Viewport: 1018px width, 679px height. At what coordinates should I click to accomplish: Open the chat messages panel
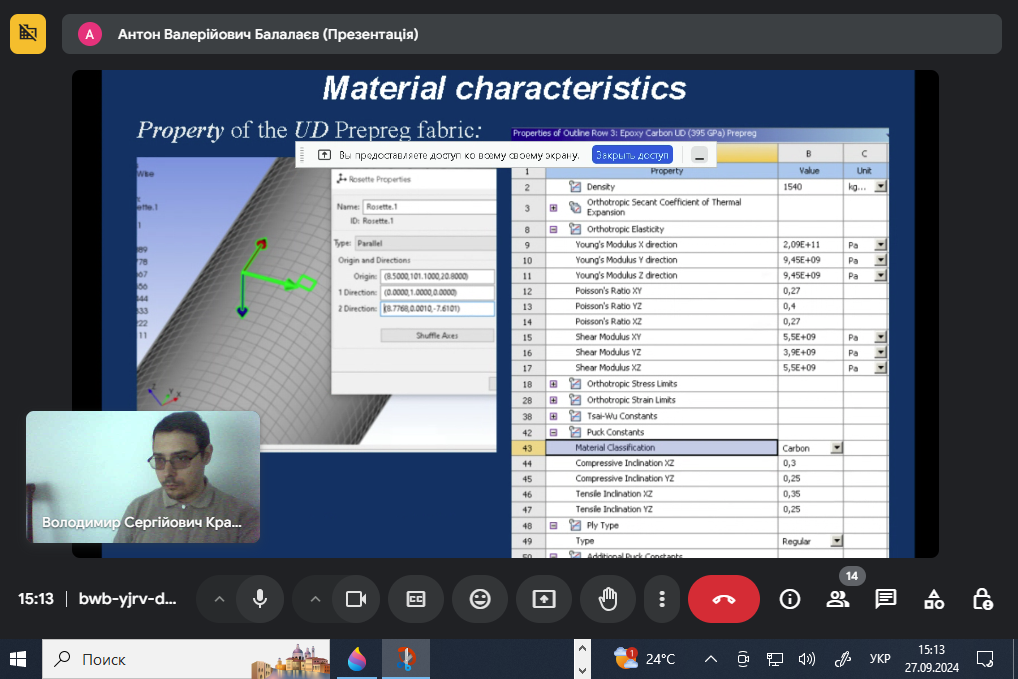885,599
